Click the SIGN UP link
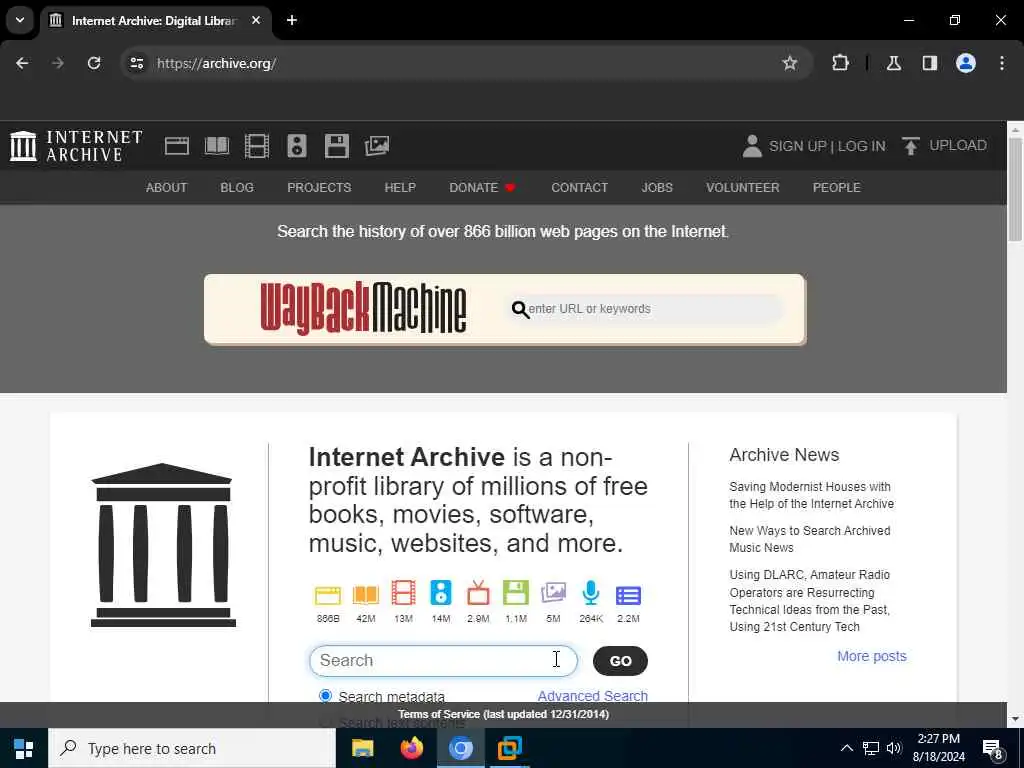 click(797, 146)
